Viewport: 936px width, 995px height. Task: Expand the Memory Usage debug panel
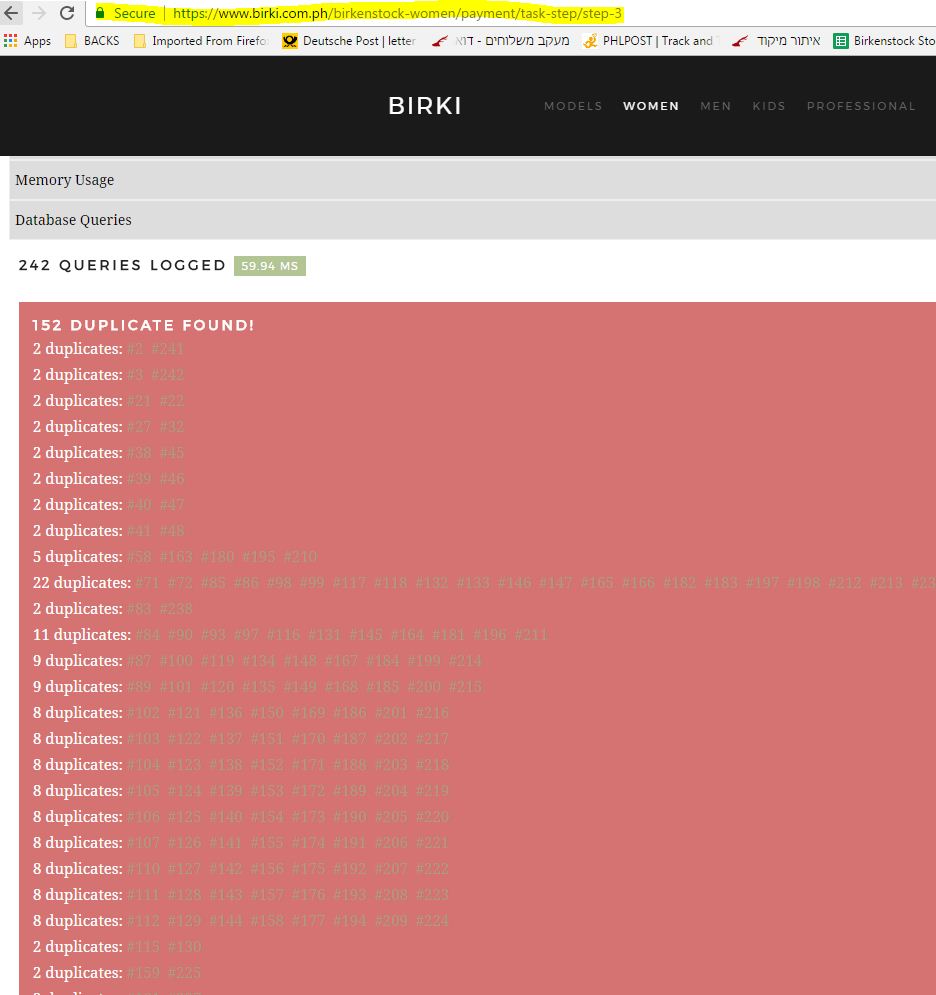pos(473,180)
